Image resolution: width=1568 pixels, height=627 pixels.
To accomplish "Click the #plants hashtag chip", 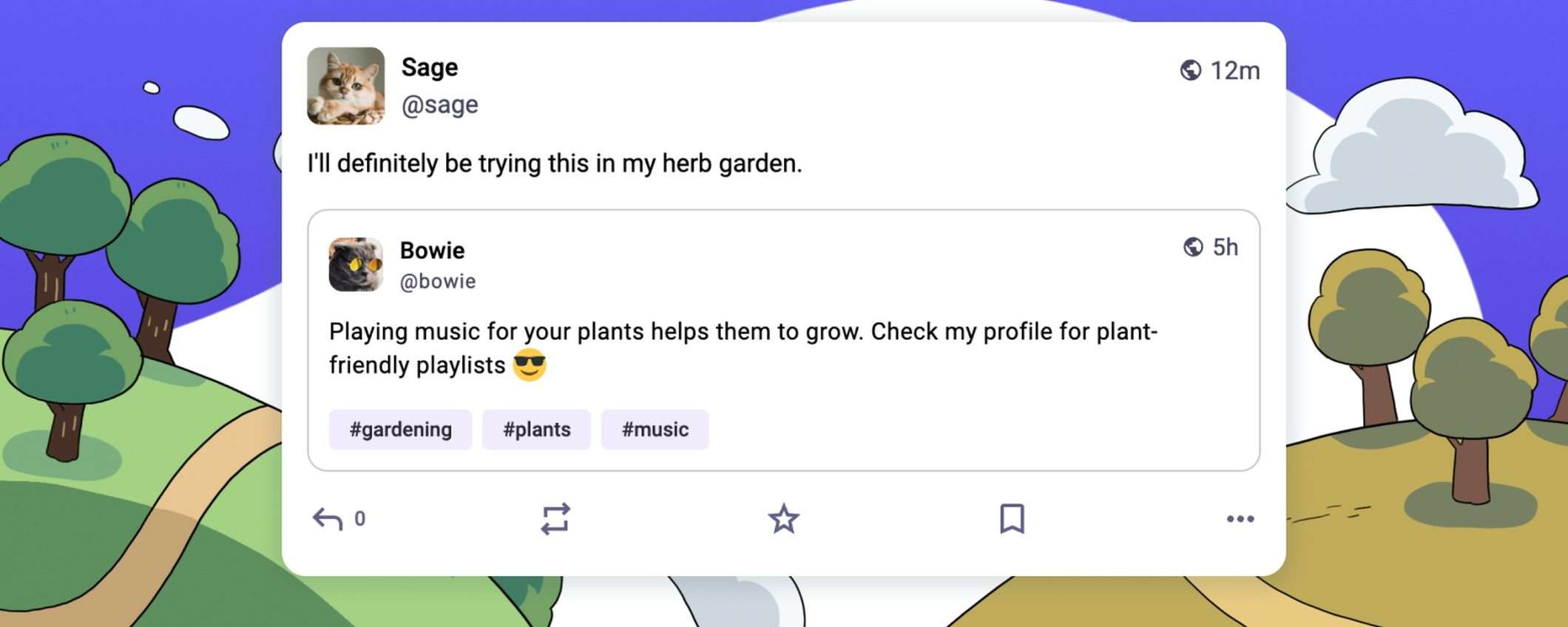I will coord(536,429).
